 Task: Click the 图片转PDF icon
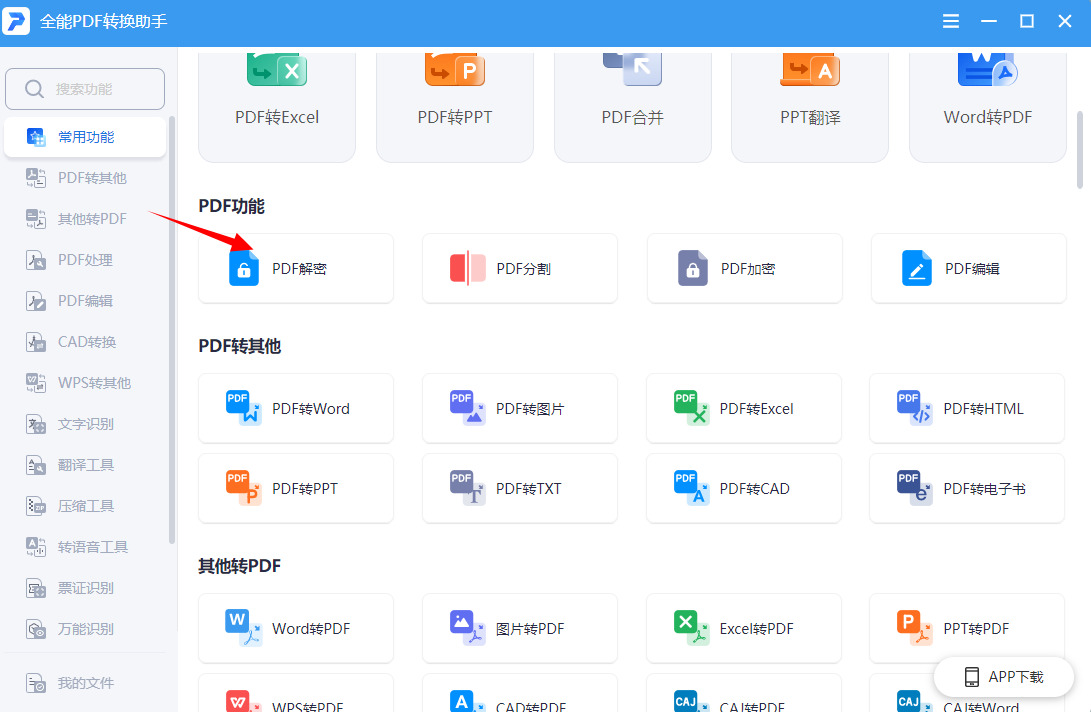[468, 628]
